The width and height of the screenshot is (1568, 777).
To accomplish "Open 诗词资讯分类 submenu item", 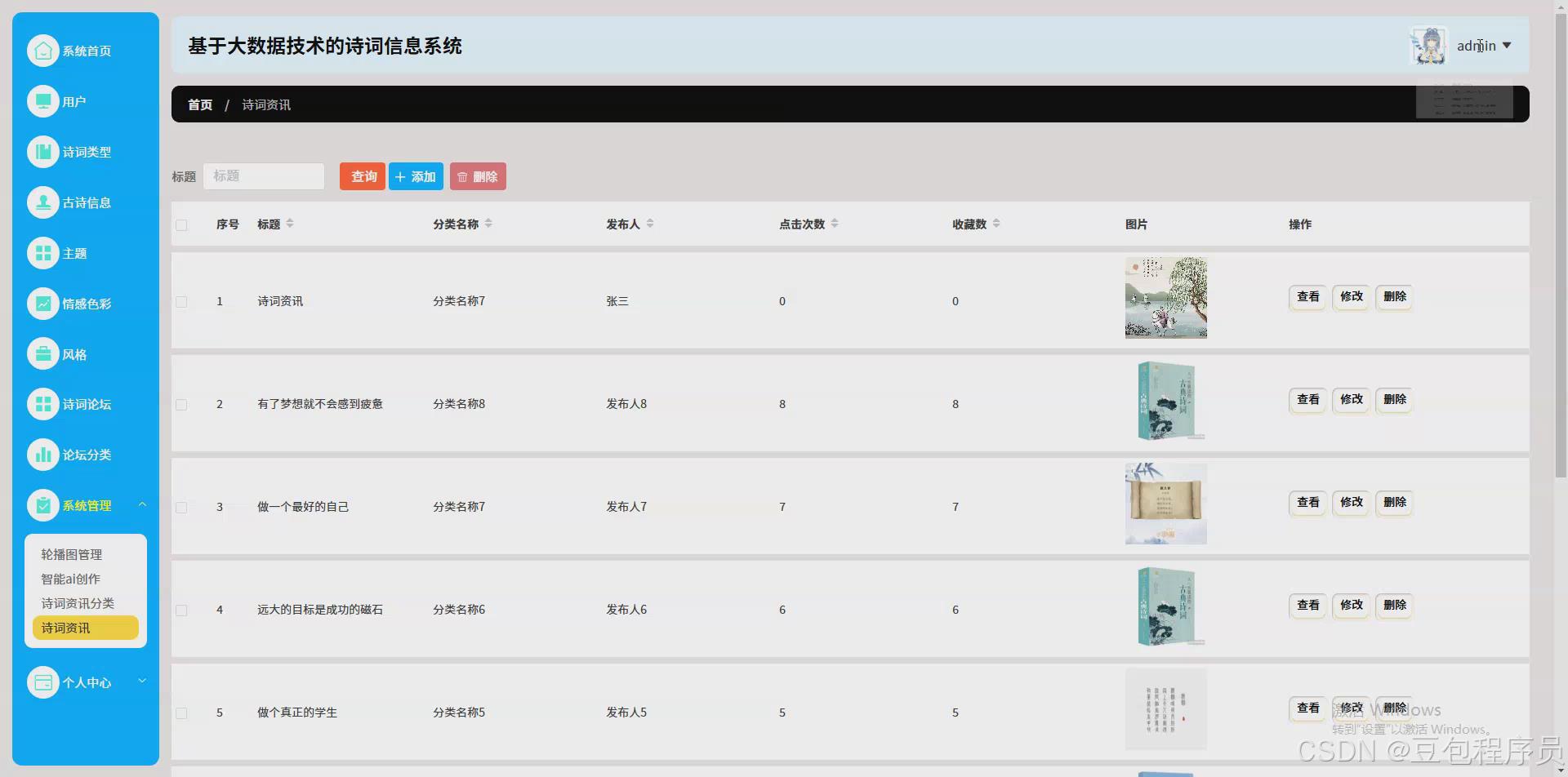I will pyautogui.click(x=78, y=603).
